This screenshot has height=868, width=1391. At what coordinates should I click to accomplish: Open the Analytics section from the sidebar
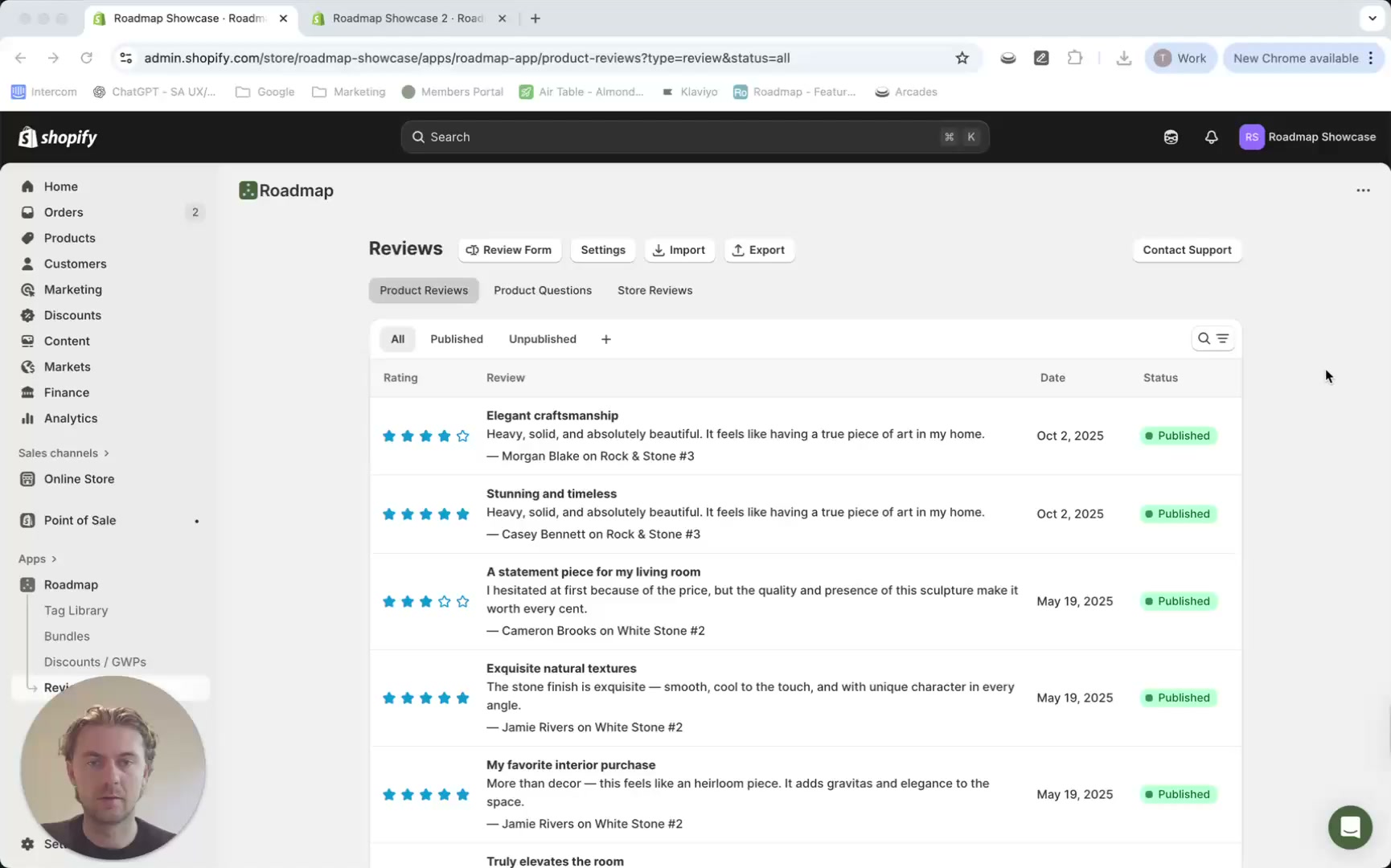click(x=69, y=418)
